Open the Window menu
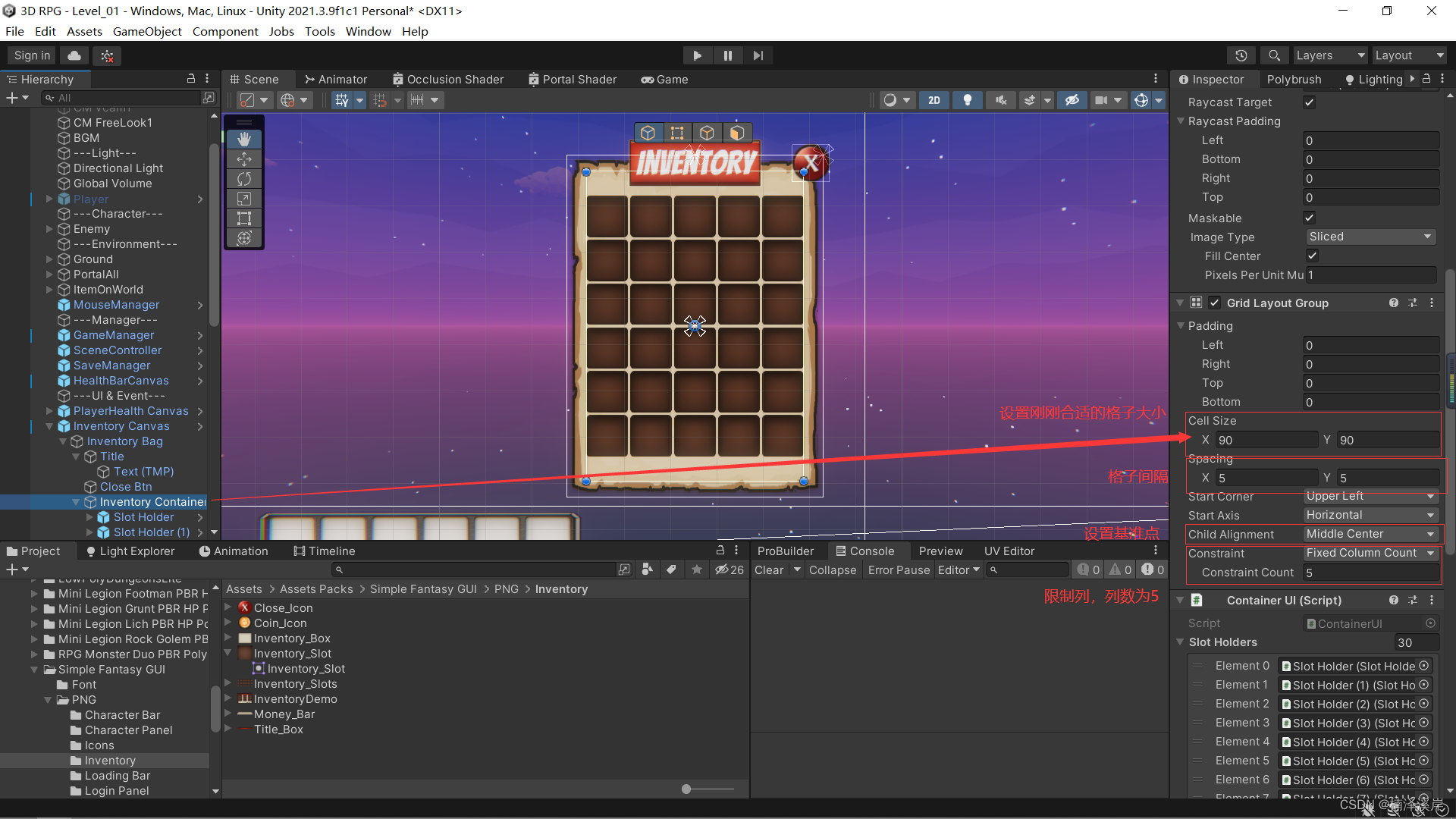Viewport: 1456px width, 819px height. pos(368,31)
